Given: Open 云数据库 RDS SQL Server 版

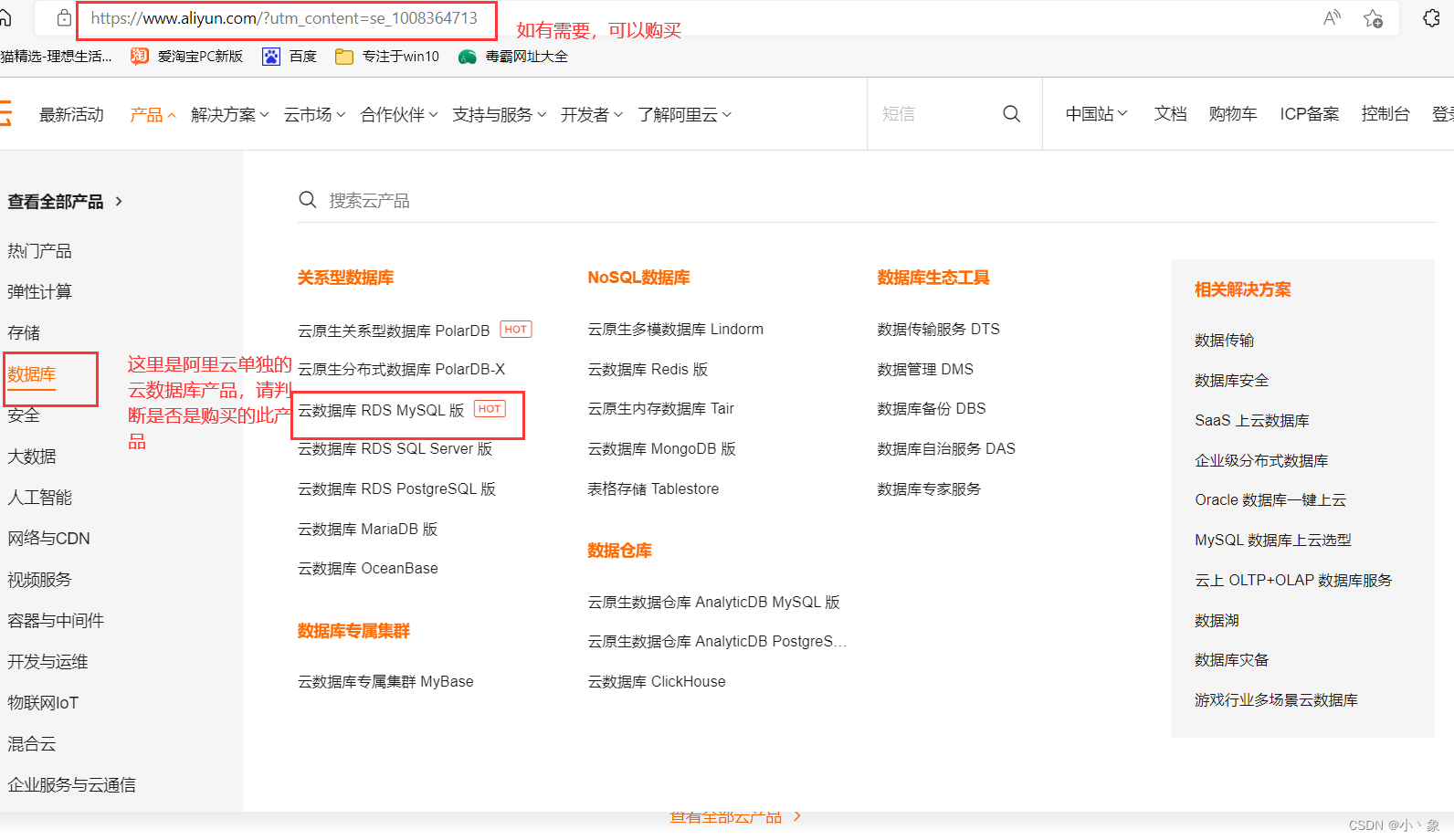Looking at the screenshot, I should 395,449.
